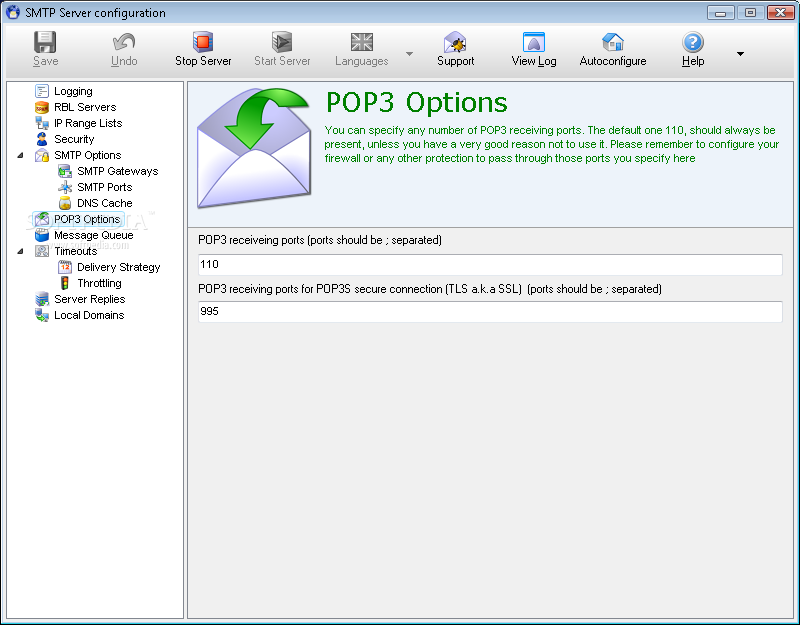The height and width of the screenshot is (625, 800).
Task: Stop the server with red button icon
Action: click(203, 42)
